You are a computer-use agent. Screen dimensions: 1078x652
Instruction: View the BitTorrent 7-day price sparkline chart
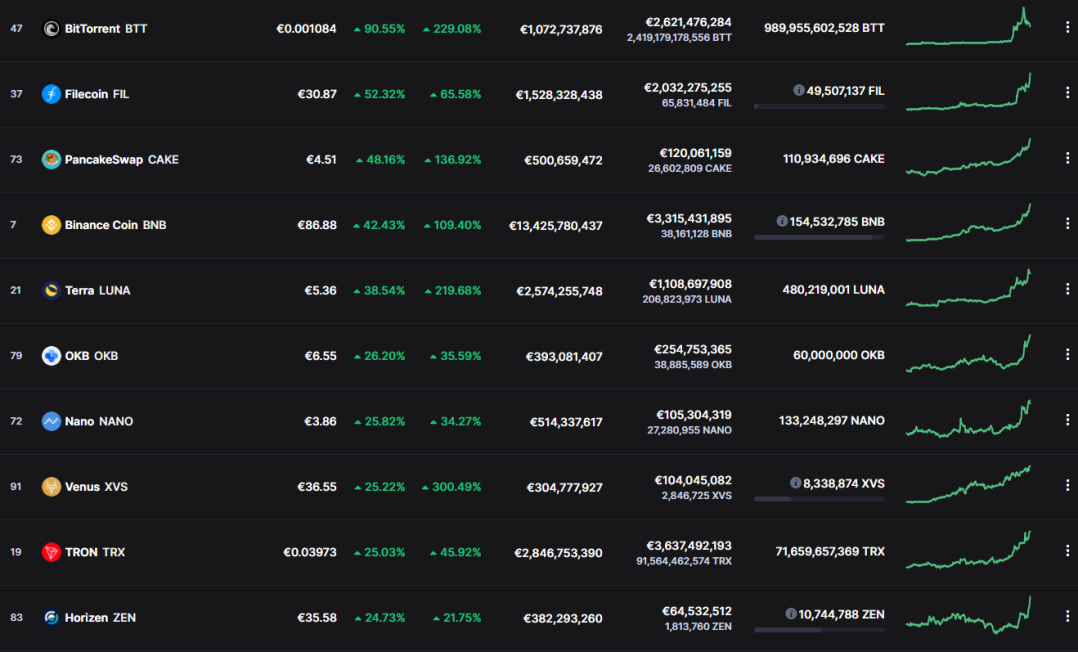pos(968,27)
